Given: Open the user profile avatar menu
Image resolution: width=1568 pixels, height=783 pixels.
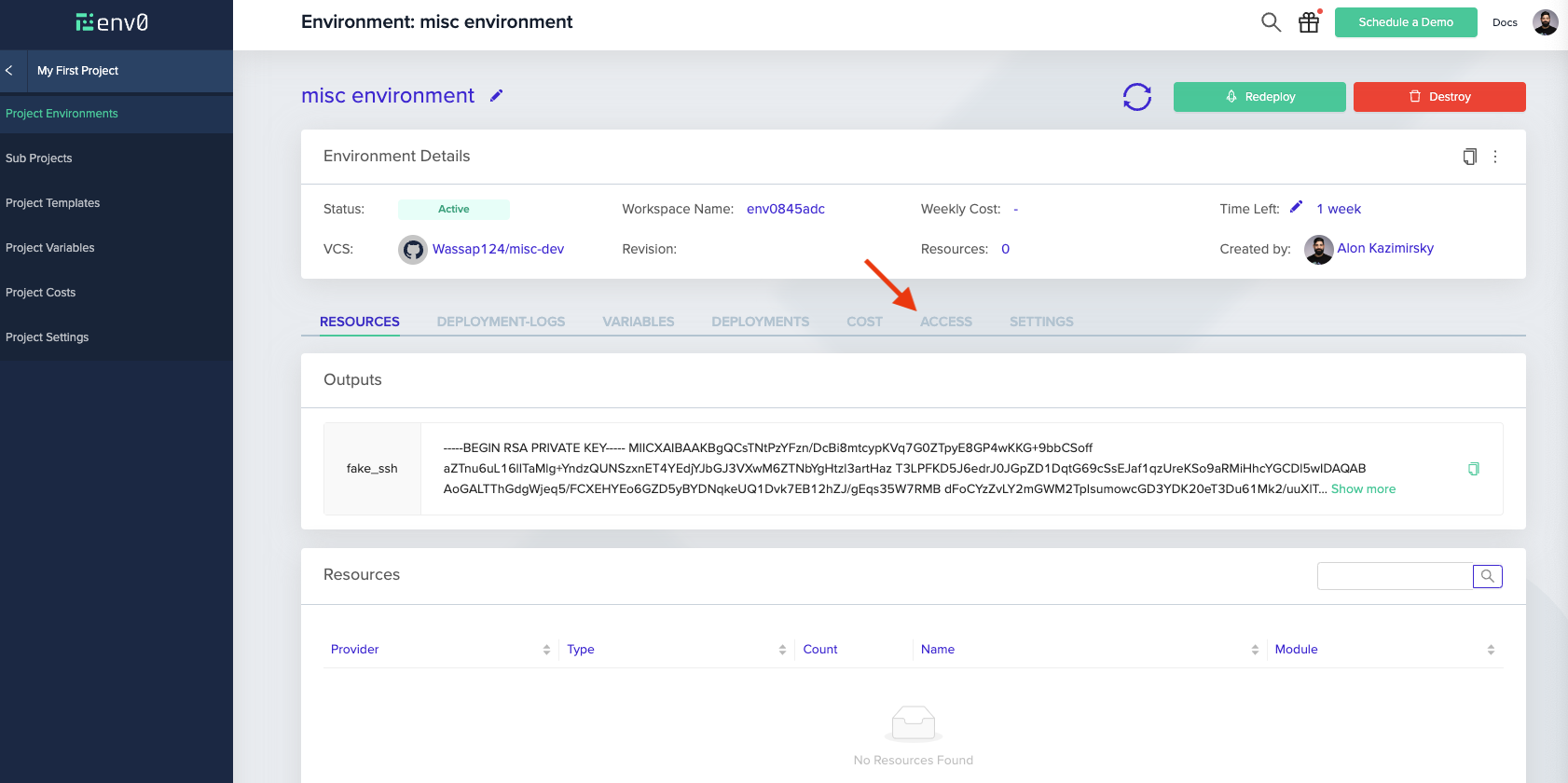Looking at the screenshot, I should (x=1546, y=22).
